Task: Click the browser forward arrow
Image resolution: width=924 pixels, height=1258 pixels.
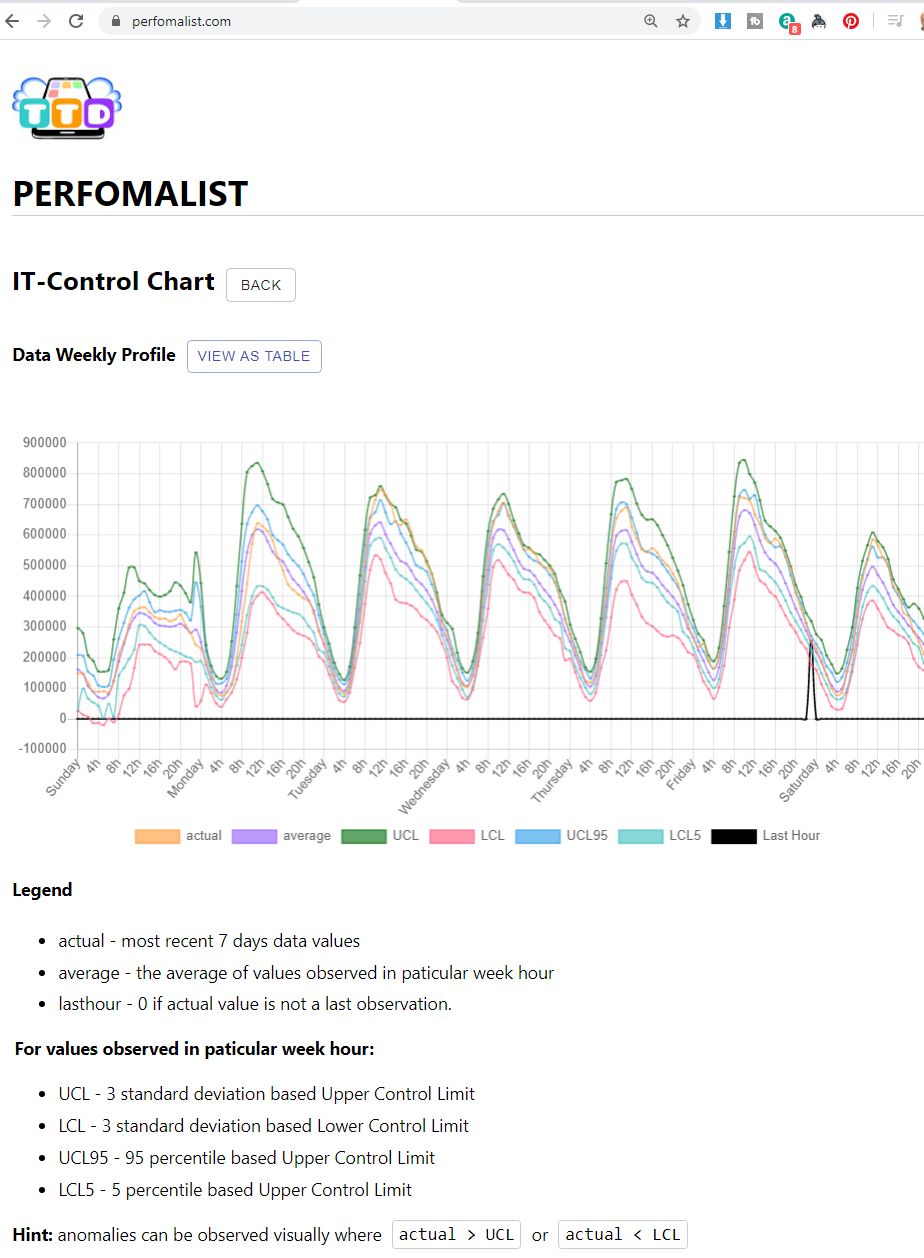Action: click(43, 21)
